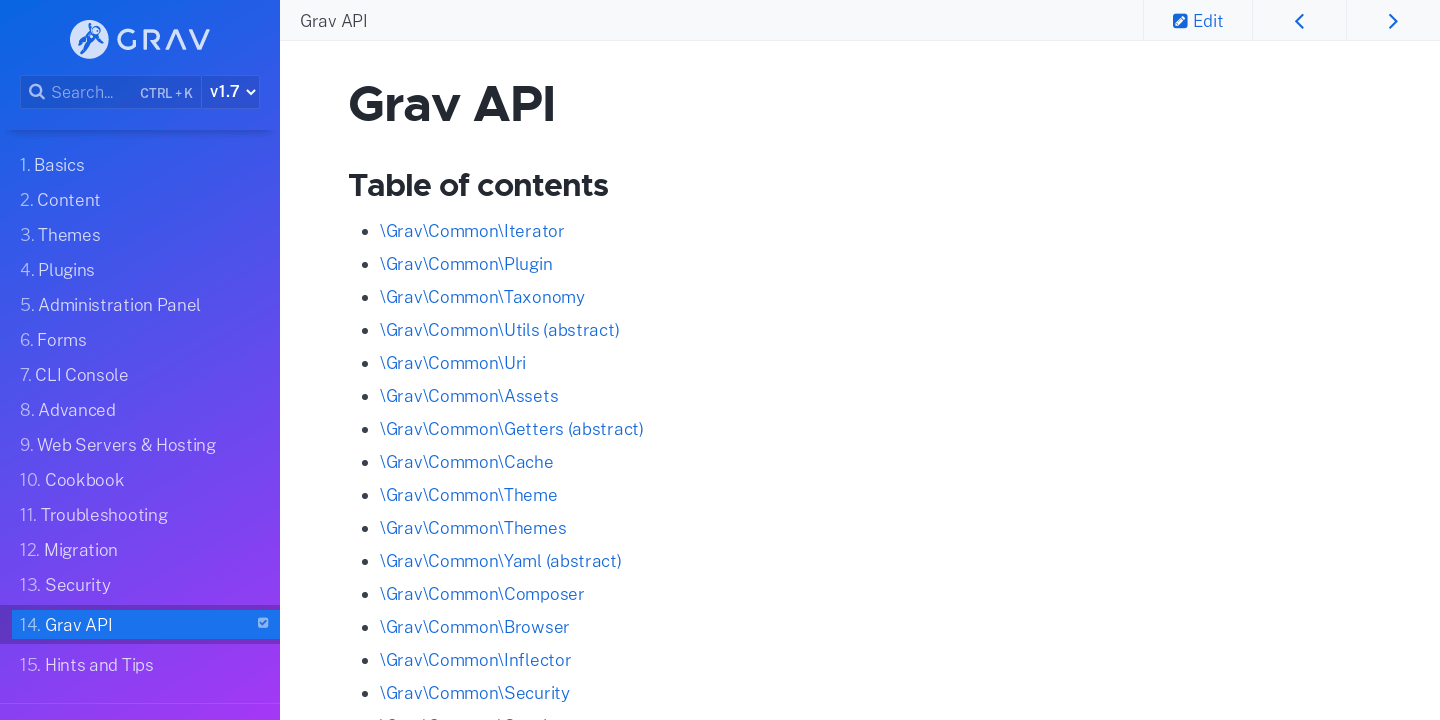Image resolution: width=1440 pixels, height=720 pixels.
Task: Select the \Grav\Common\Security link
Action: click(x=475, y=693)
